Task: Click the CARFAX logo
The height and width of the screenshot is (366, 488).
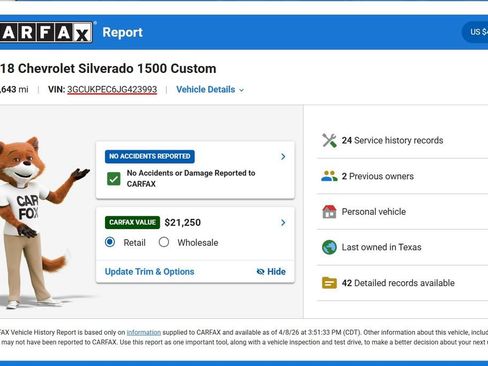Action: click(x=46, y=32)
